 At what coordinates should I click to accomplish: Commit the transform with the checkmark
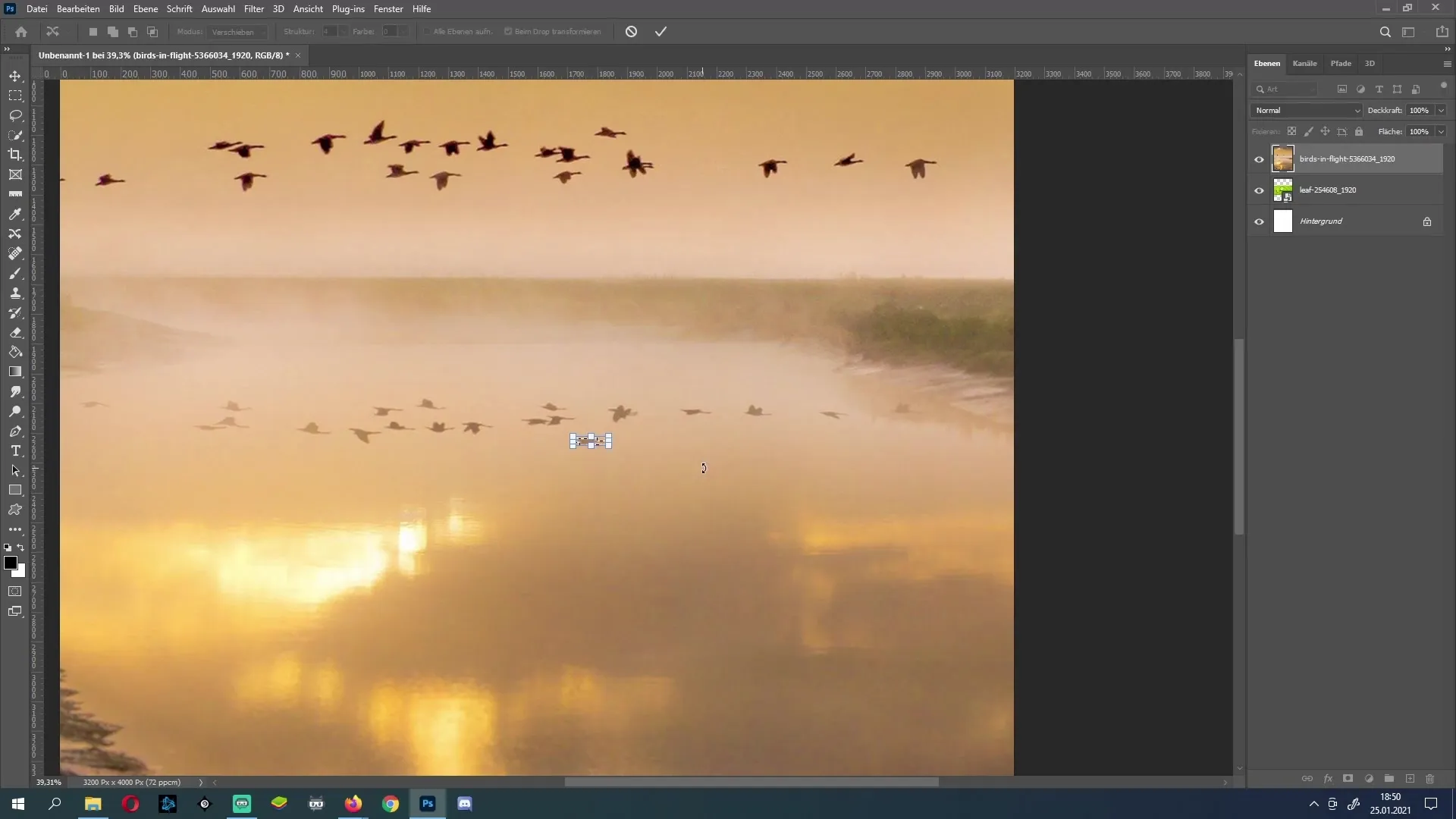pos(661,32)
